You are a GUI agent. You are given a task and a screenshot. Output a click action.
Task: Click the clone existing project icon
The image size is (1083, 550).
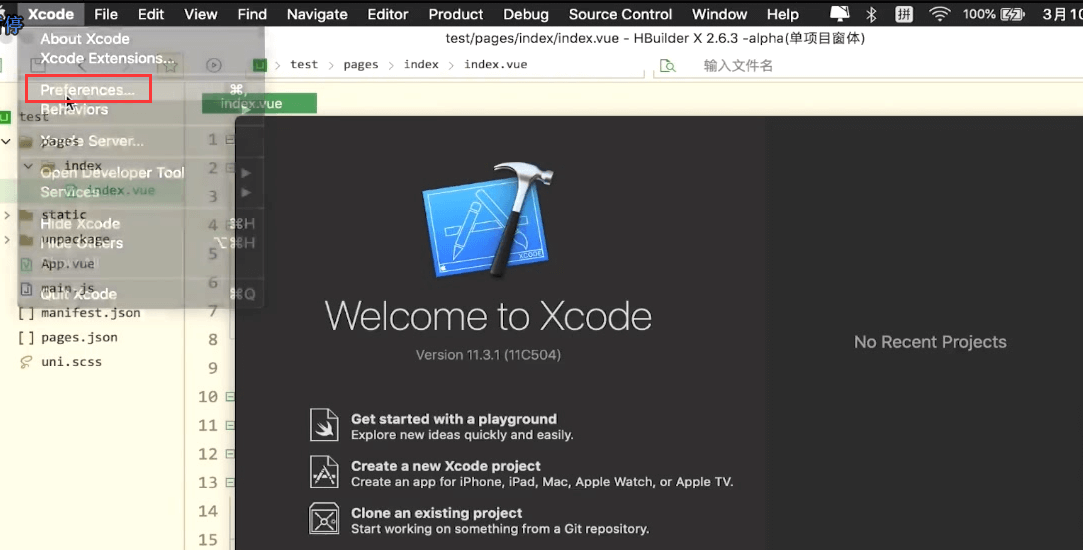(x=324, y=519)
